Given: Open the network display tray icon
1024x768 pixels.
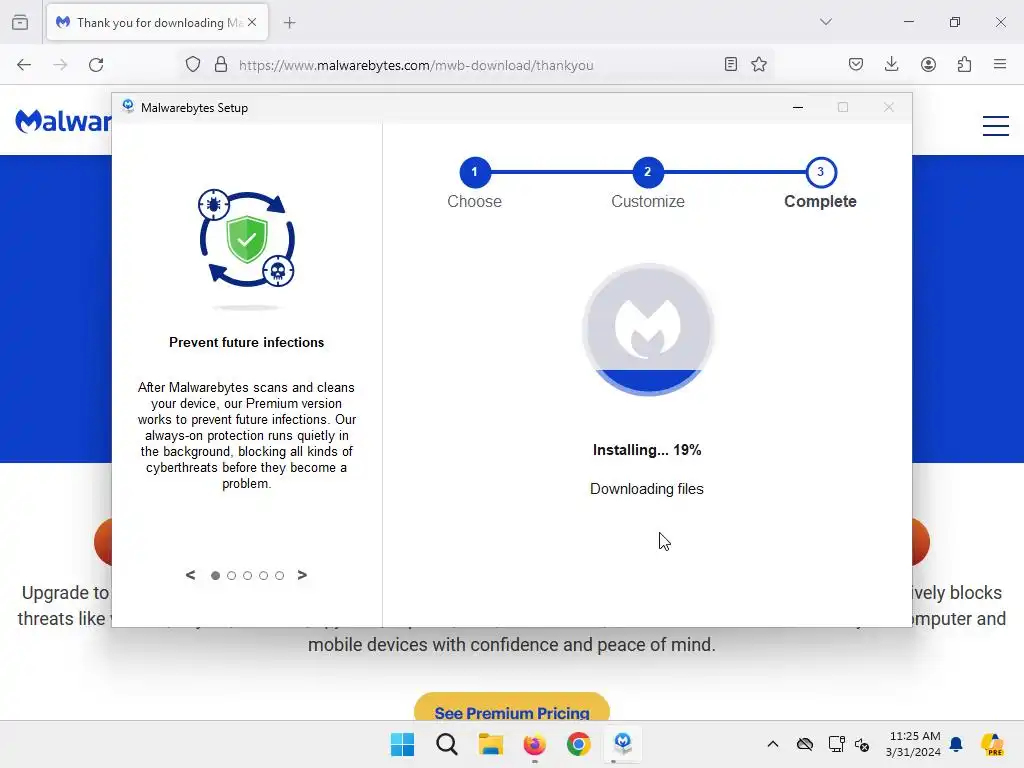Looking at the screenshot, I should [836, 744].
